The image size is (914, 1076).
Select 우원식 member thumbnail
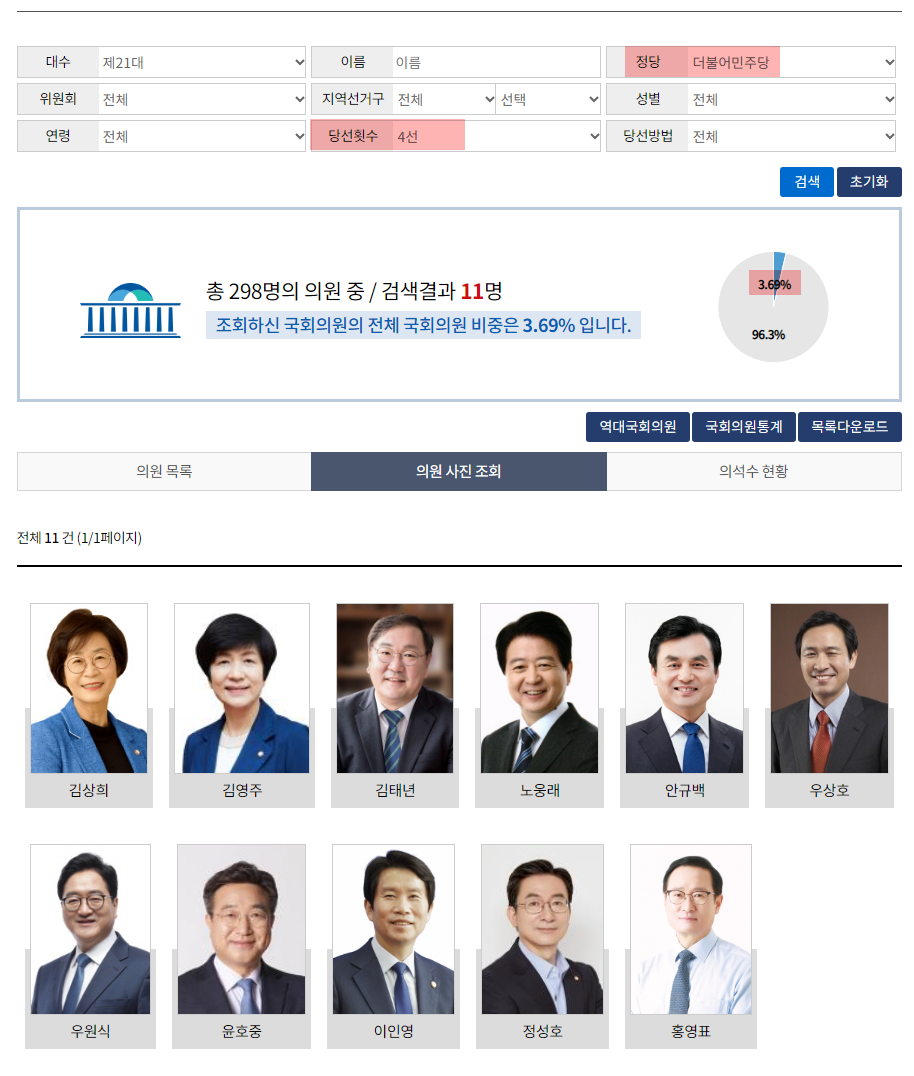click(x=90, y=929)
